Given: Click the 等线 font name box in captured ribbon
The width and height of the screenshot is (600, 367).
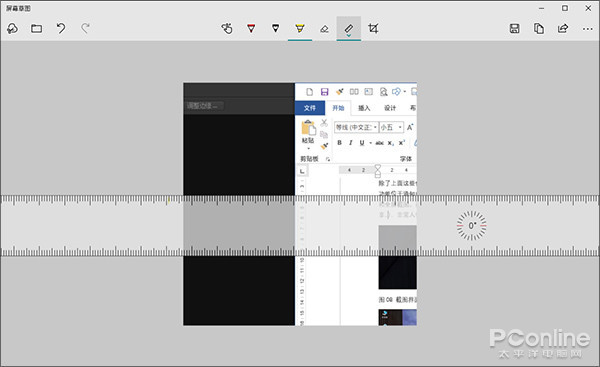Looking at the screenshot, I should click(x=356, y=127).
